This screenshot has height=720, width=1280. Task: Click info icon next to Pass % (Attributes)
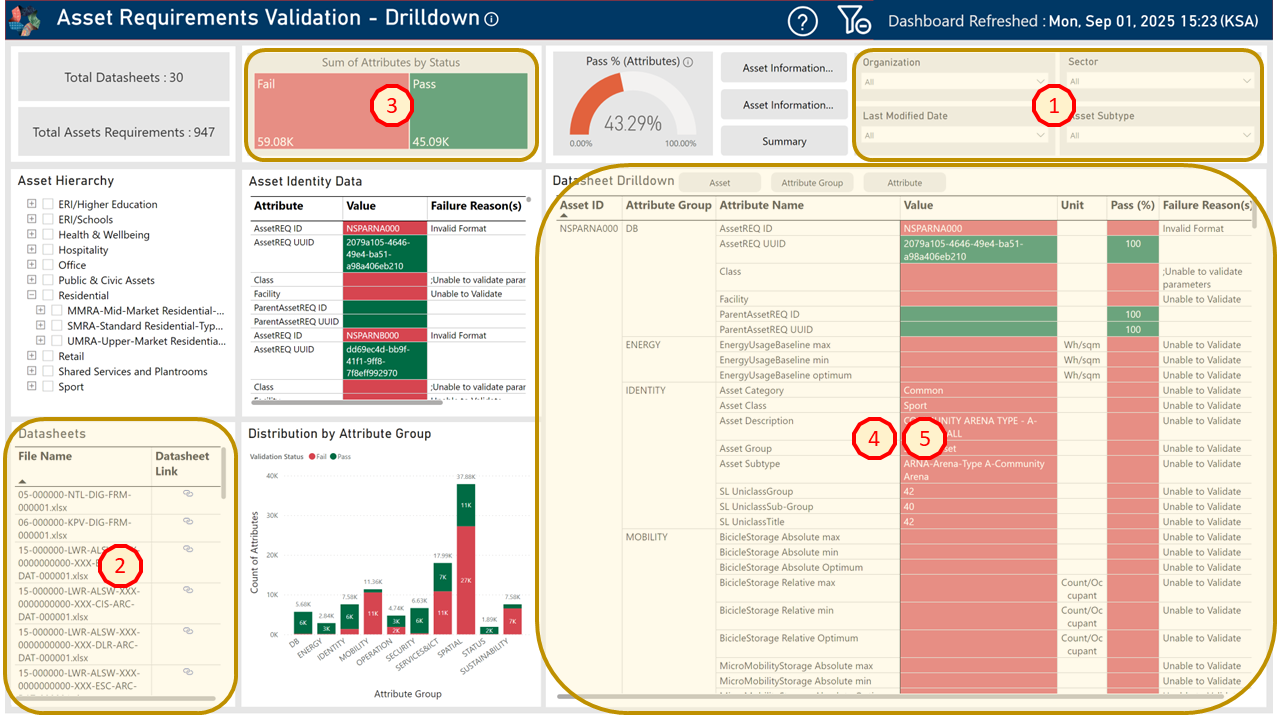(688, 62)
